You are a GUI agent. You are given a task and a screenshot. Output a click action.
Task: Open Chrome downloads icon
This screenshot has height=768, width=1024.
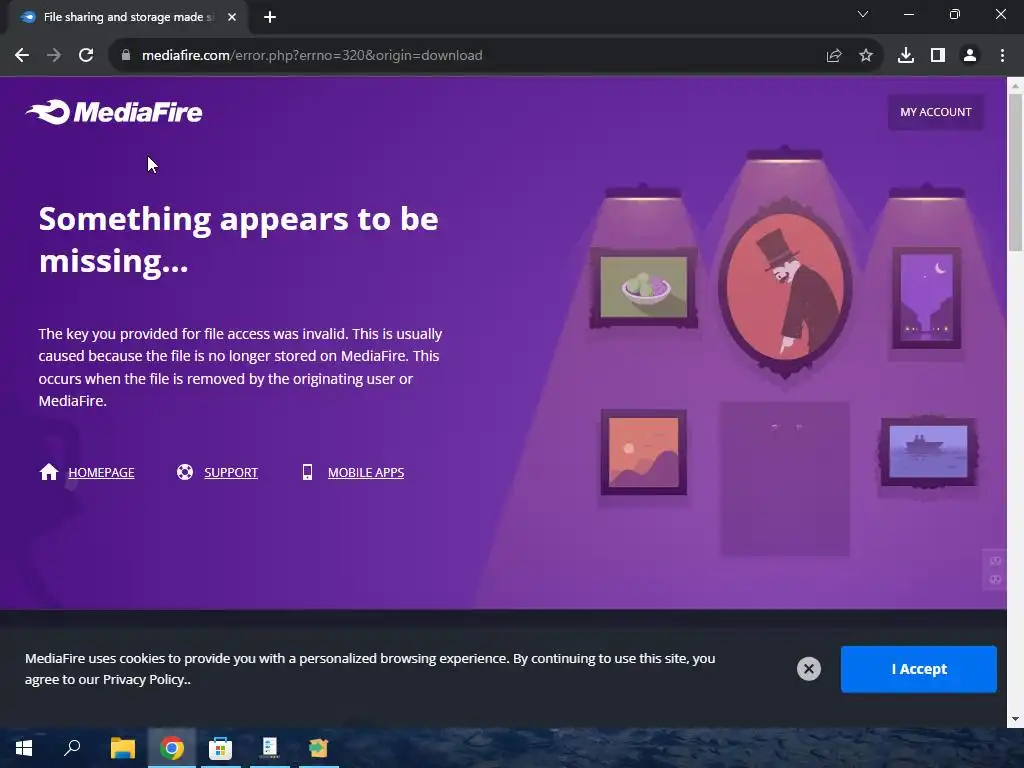pos(906,56)
